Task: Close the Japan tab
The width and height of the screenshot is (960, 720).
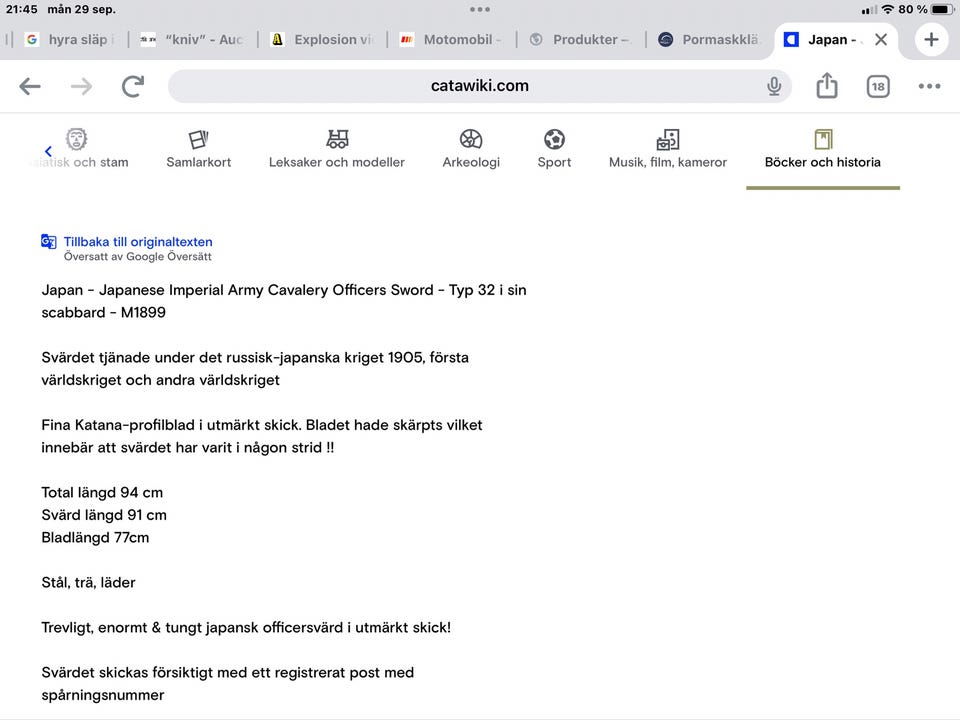Action: (x=881, y=40)
